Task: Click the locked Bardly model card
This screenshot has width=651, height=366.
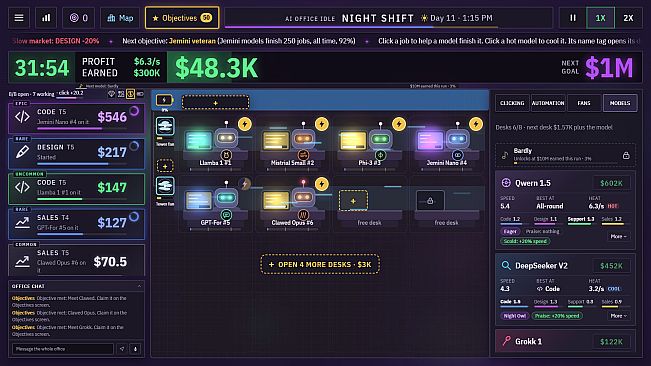Action: 565,155
